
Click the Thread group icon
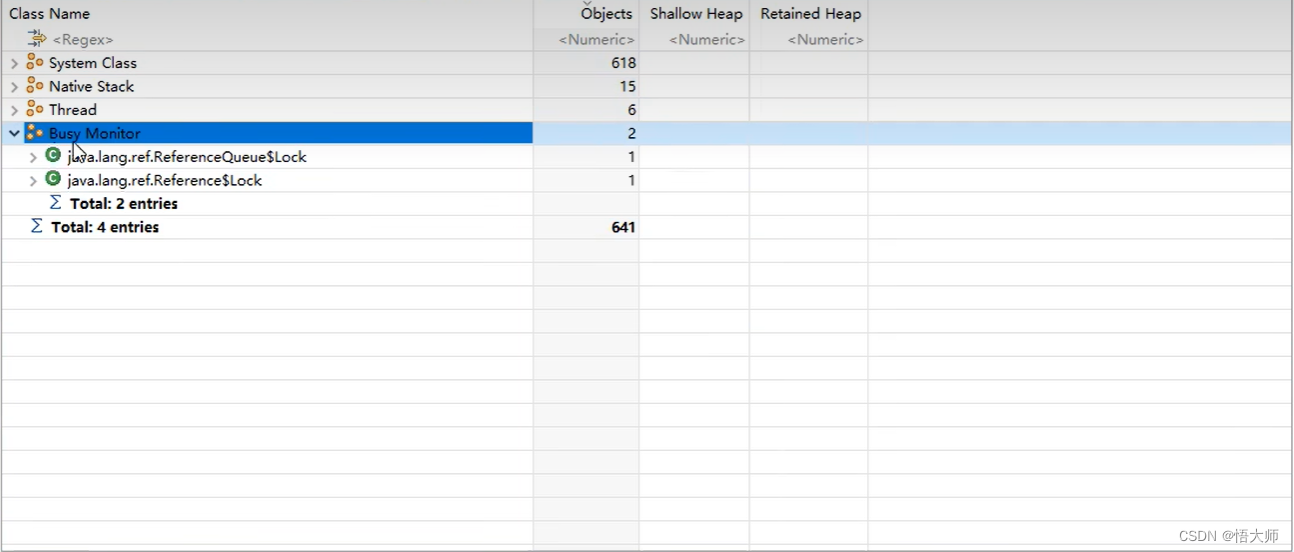(x=35, y=109)
